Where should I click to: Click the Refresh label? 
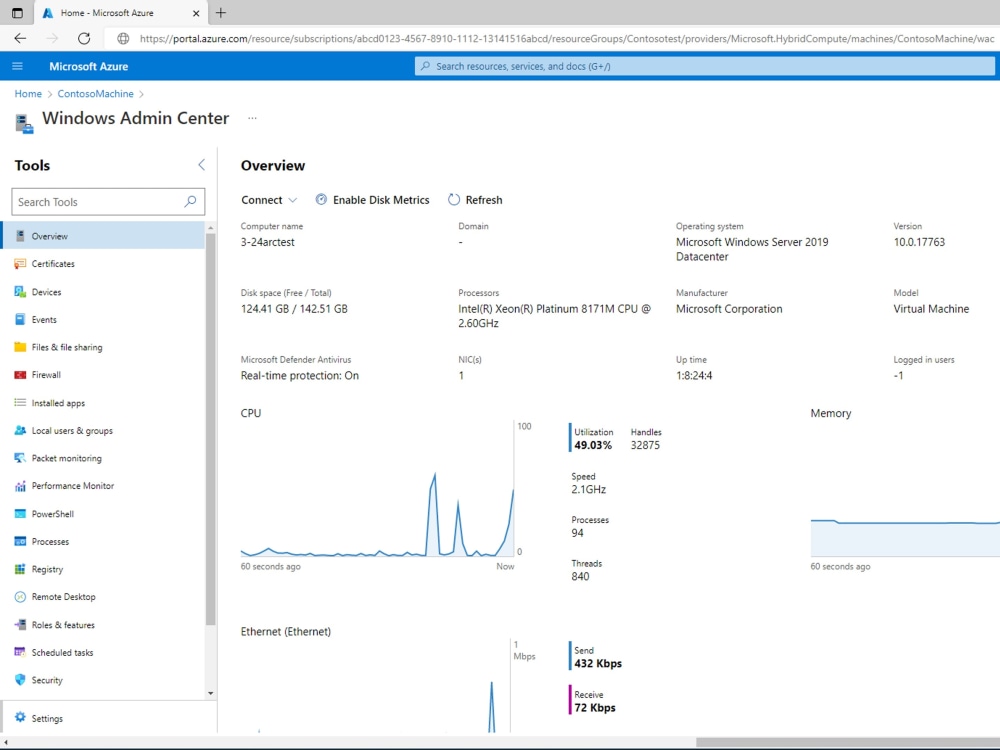[x=483, y=200]
